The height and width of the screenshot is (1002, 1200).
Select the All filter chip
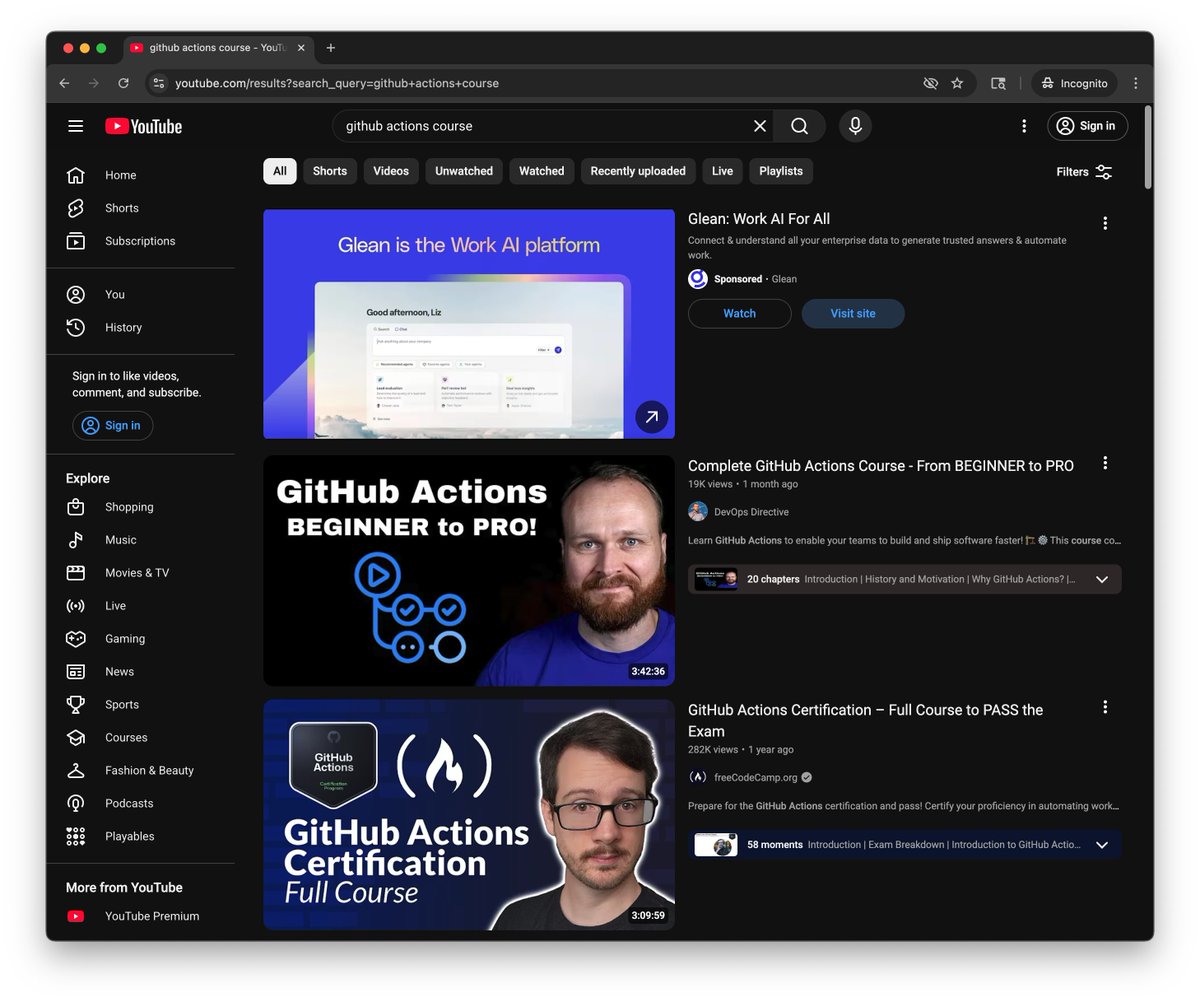[x=280, y=171]
